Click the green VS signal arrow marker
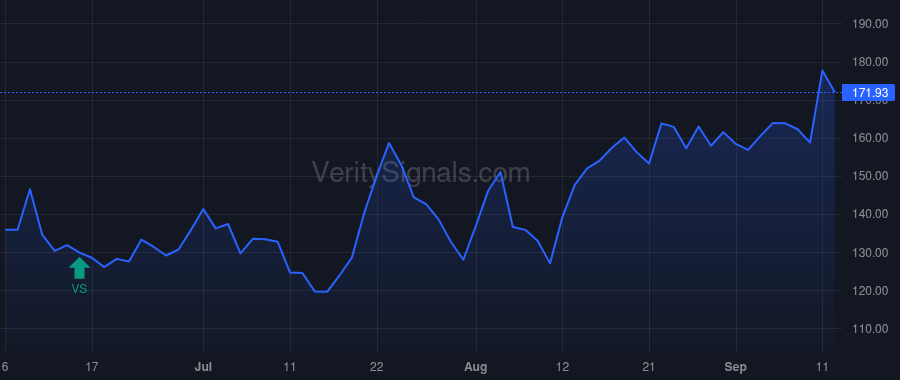The height and width of the screenshot is (380, 900). pyautogui.click(x=79, y=268)
